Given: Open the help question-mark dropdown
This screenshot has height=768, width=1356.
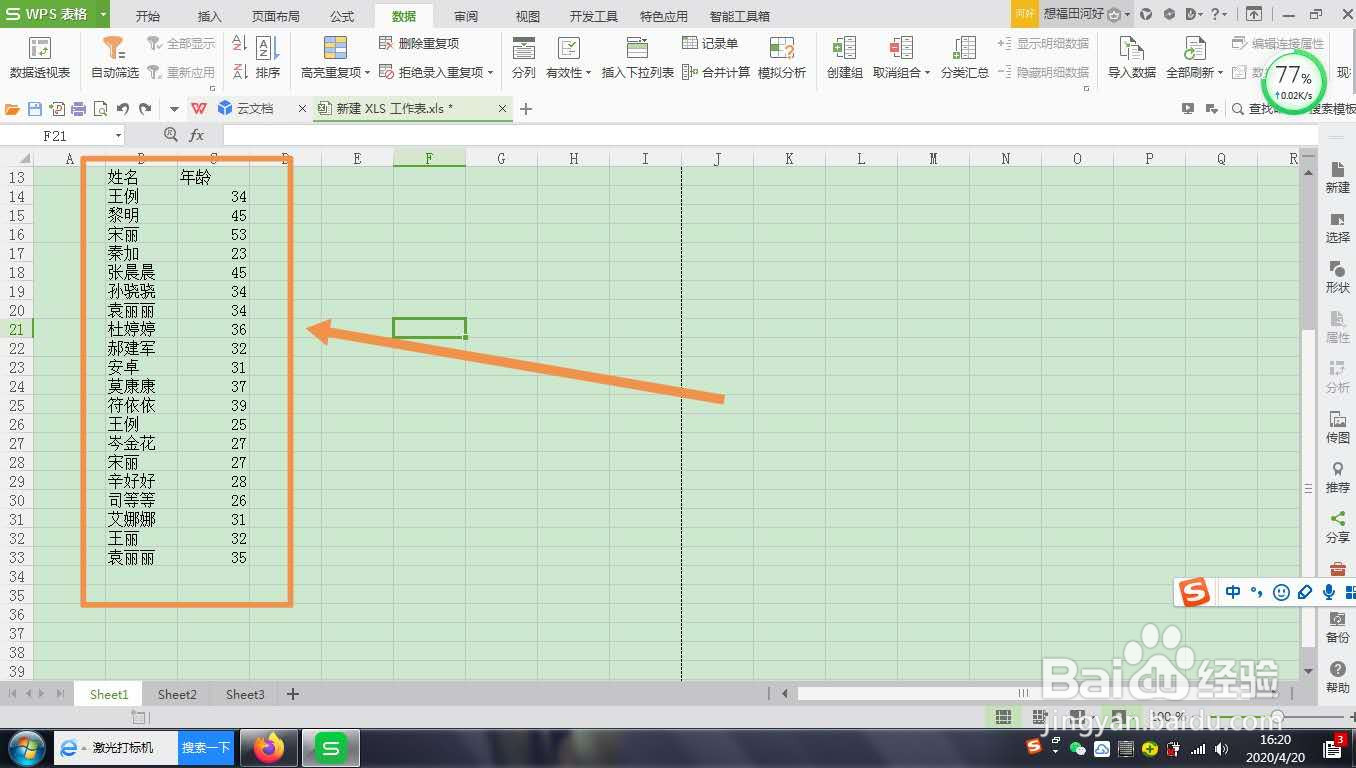Looking at the screenshot, I should click(x=1220, y=15).
